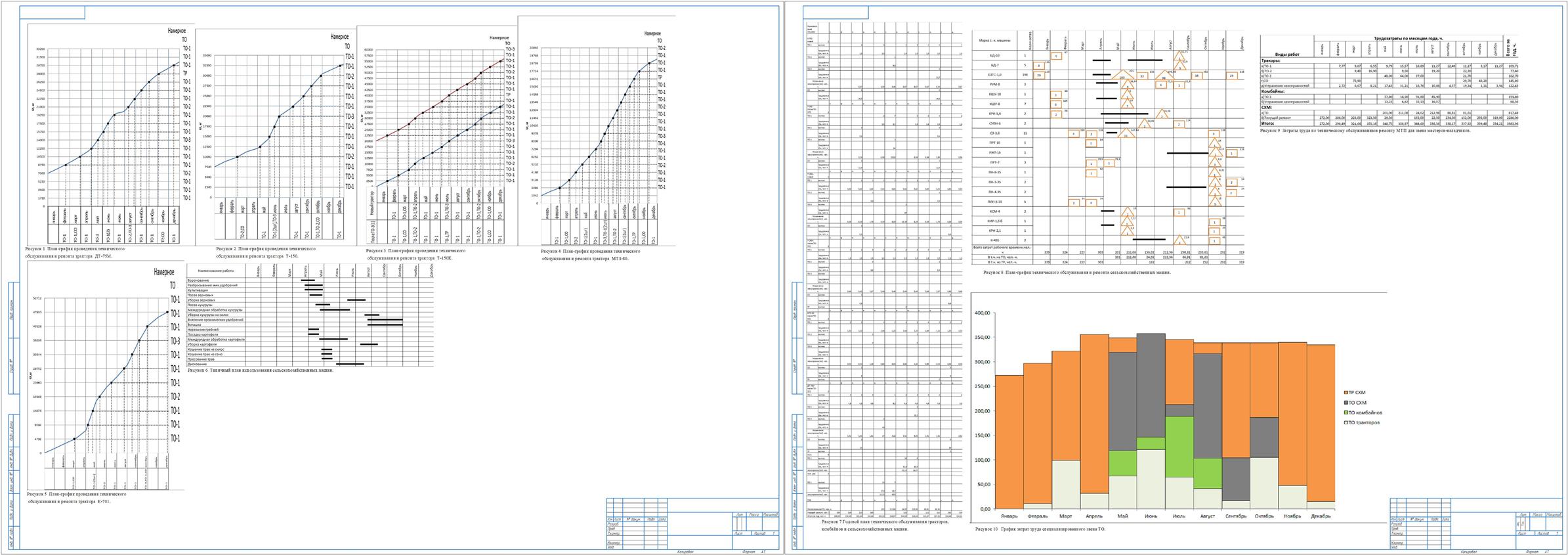1568x555 pixels.
Task: Click the КШУ-18 machine row label
Action: coord(995,94)
